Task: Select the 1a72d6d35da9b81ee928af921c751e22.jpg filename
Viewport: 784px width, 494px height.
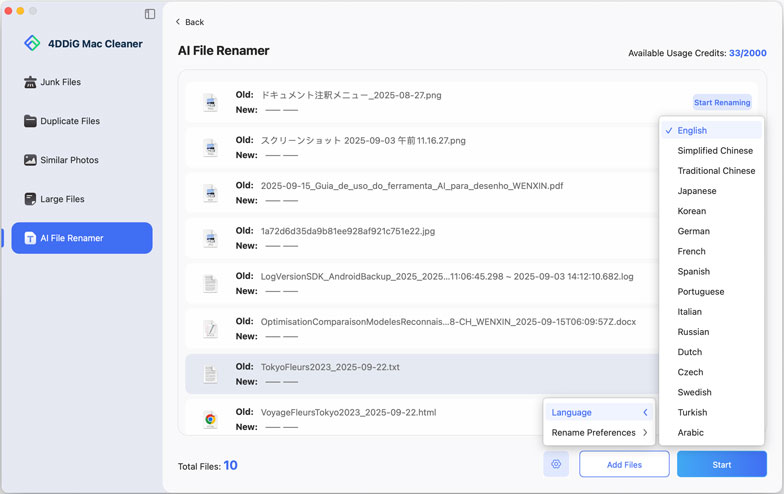Action: [x=348, y=231]
